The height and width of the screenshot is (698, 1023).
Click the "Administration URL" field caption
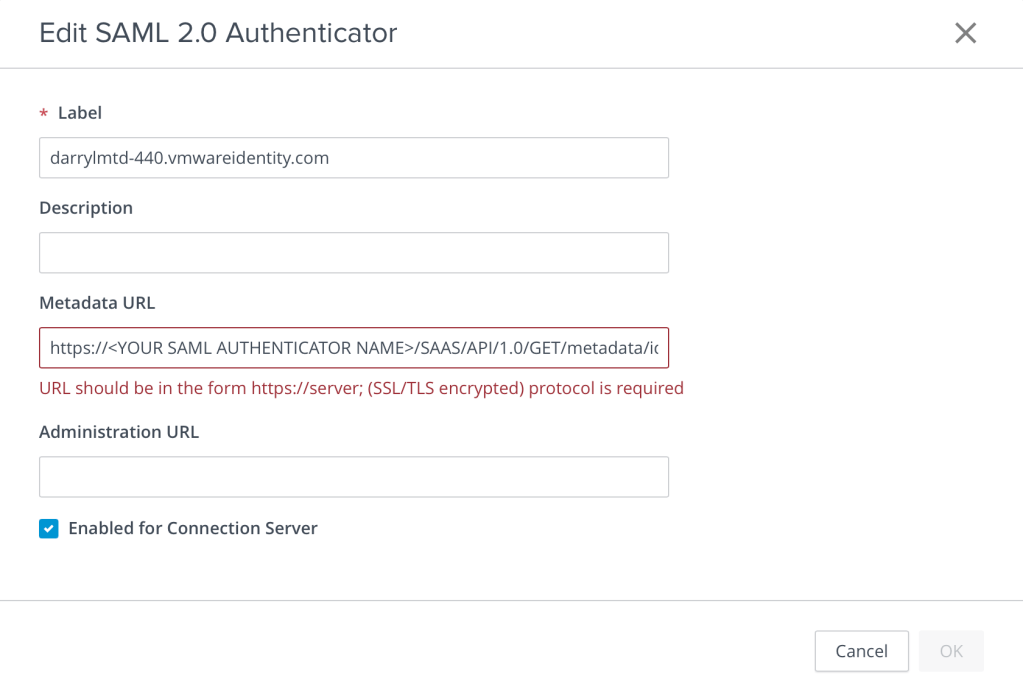click(119, 432)
